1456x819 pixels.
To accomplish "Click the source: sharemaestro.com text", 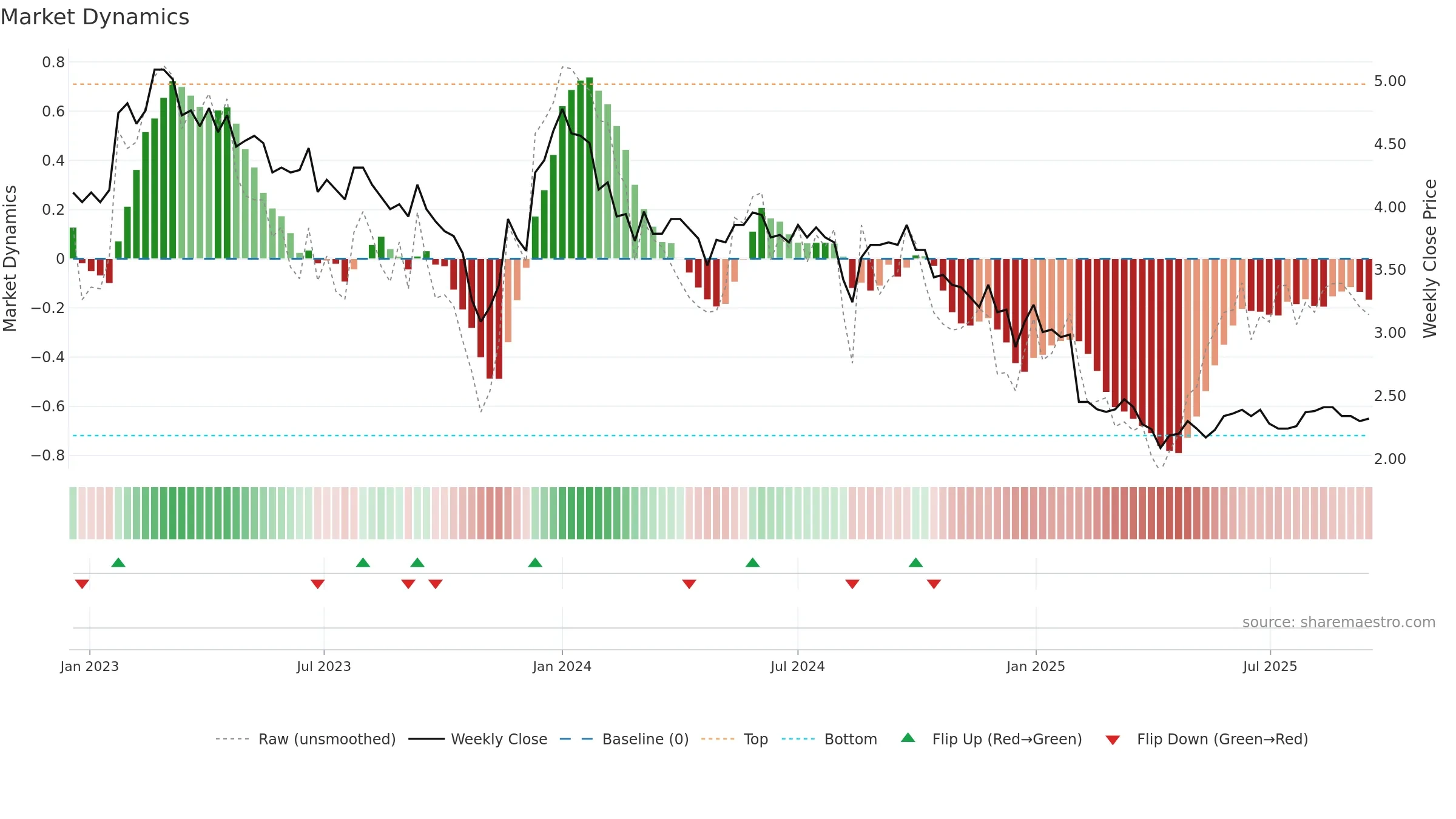I will (x=1339, y=622).
